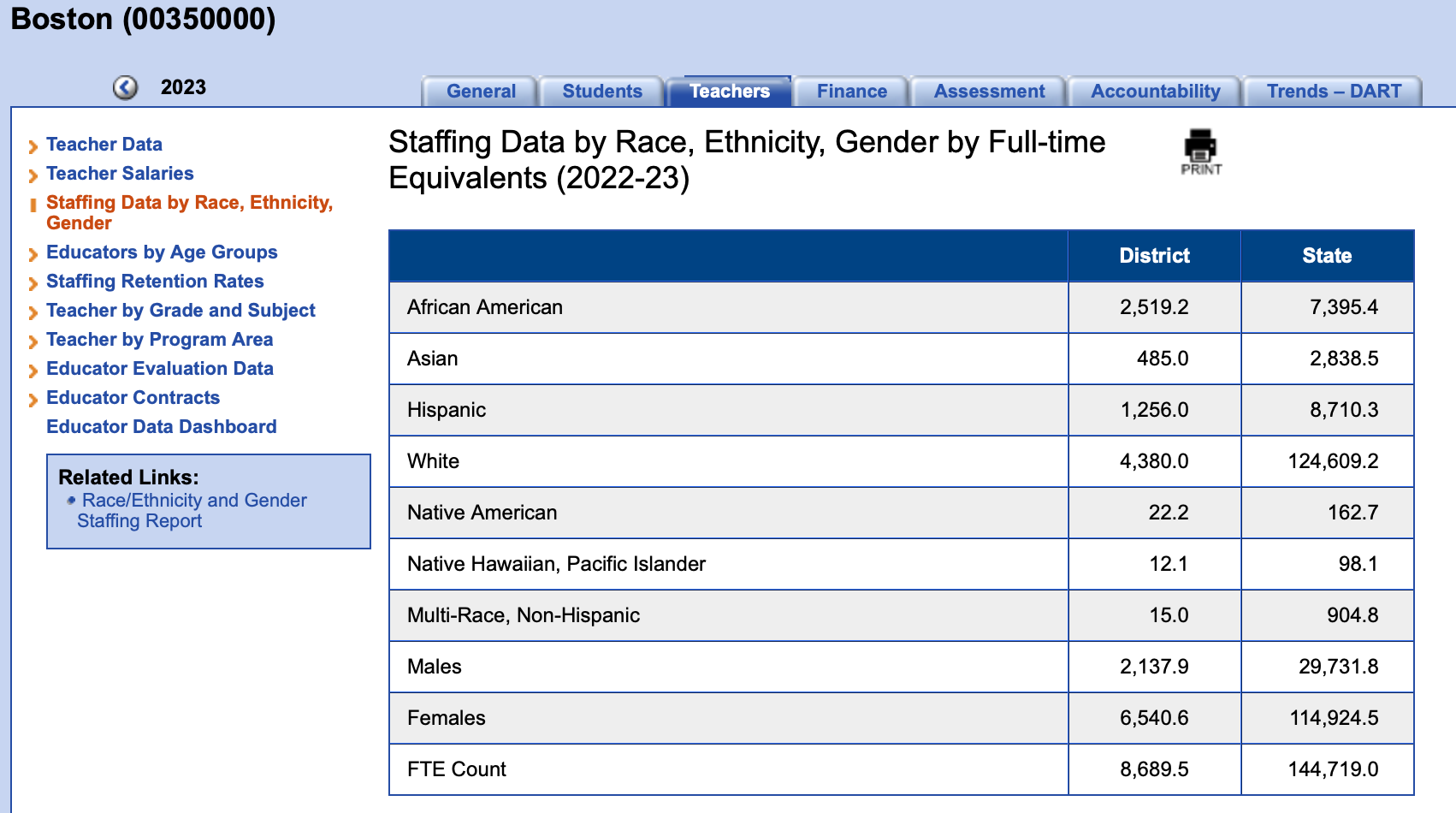Click Males state value 29,731.8
Image resolution: width=1456 pixels, height=813 pixels.
pyautogui.click(x=1338, y=667)
